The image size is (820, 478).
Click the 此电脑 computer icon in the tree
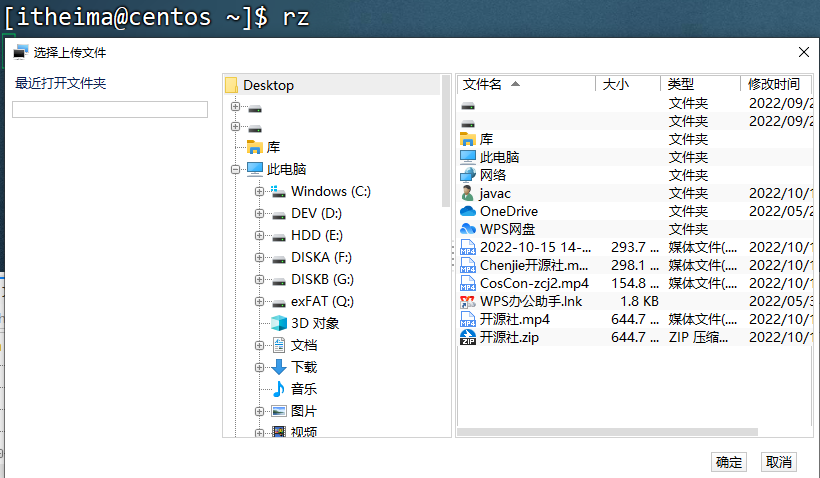(x=255, y=168)
